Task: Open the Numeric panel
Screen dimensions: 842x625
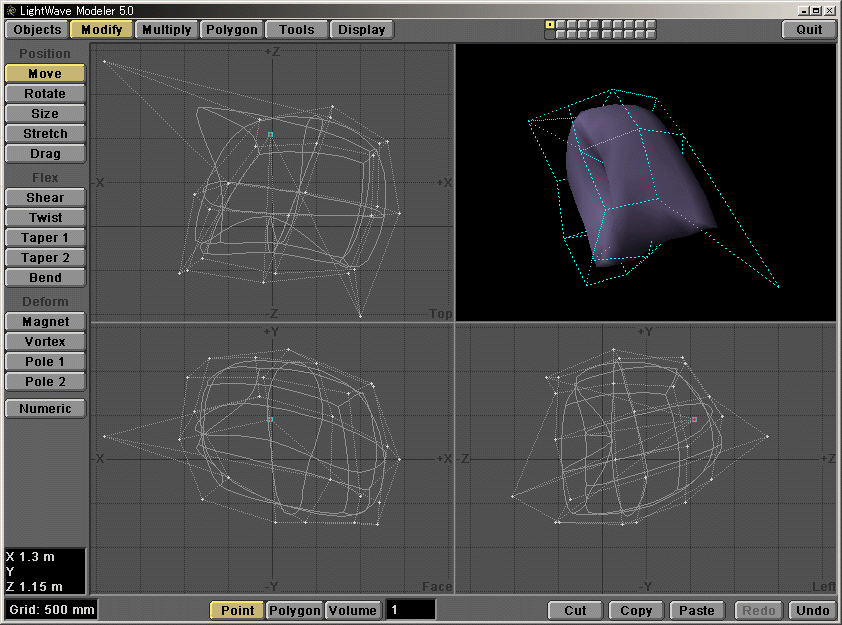Action: tap(44, 408)
